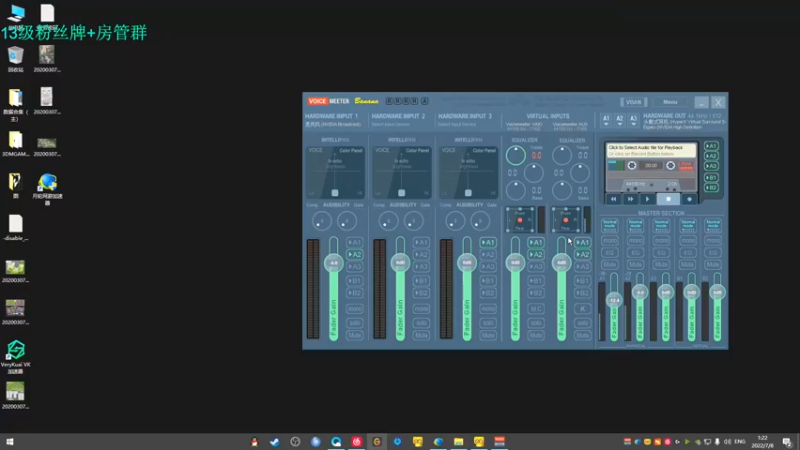Route cassette playback to B1 bus

tap(711, 178)
